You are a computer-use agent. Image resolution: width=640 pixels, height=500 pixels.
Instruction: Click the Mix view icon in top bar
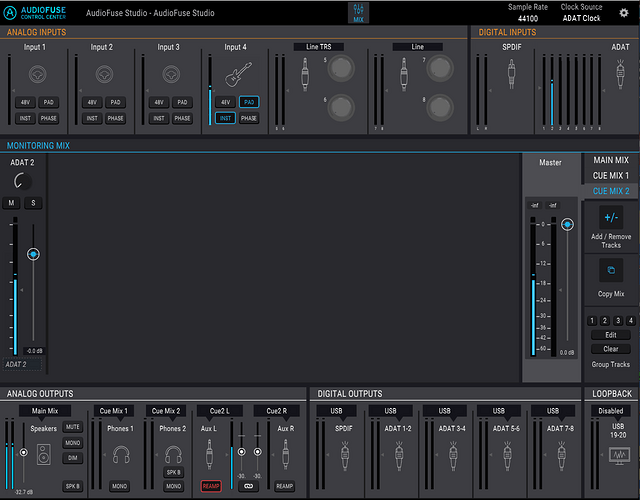point(358,13)
